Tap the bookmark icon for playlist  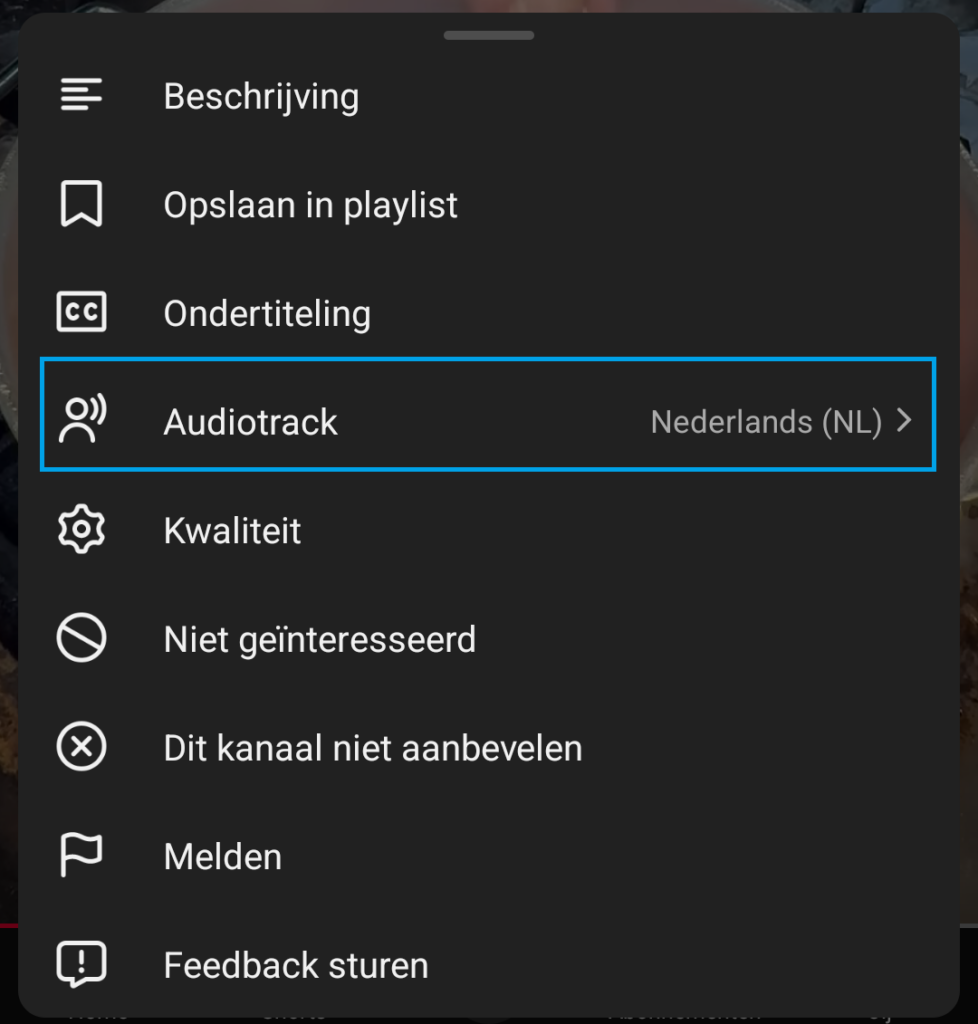click(81, 205)
